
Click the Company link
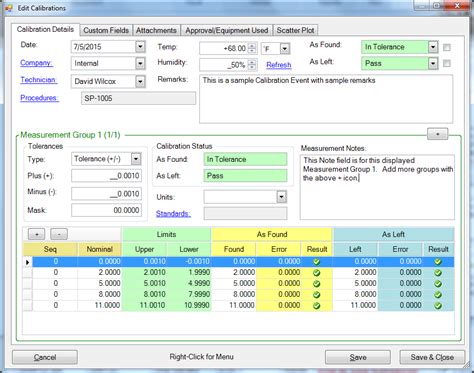click(x=36, y=63)
